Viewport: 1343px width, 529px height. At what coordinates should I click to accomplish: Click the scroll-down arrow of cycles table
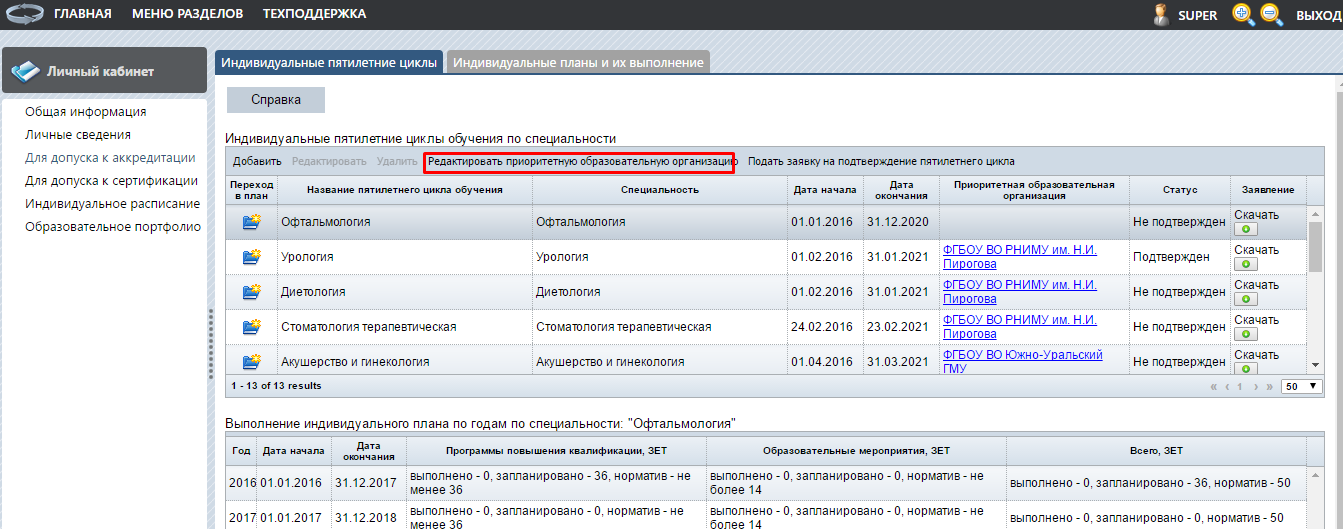click(x=1314, y=366)
